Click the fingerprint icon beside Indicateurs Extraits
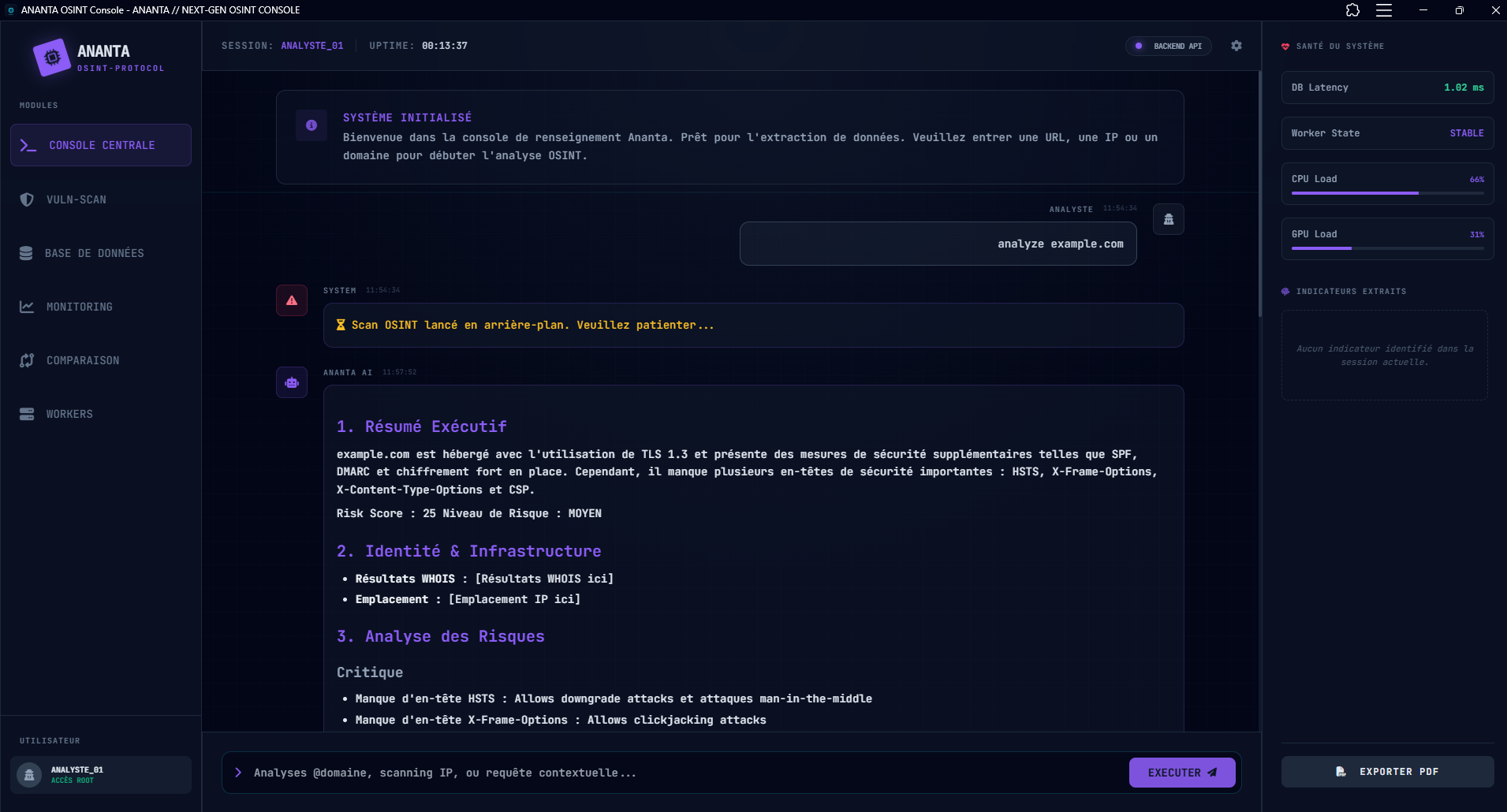This screenshot has height=812, width=1507. (1285, 292)
